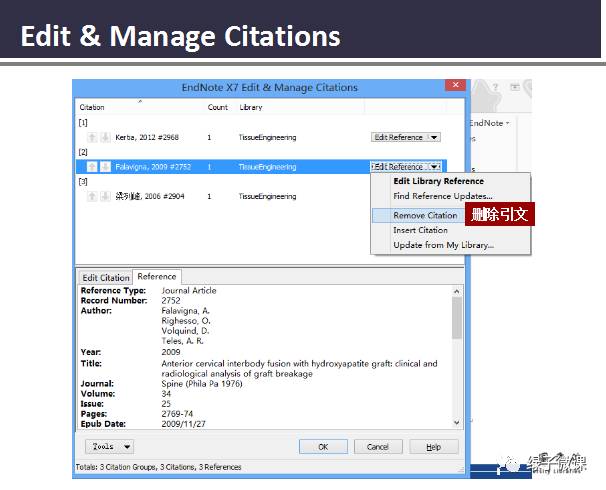Select Falavigna, 2009 #2752 citation row
606x490 pixels.
(261, 167)
